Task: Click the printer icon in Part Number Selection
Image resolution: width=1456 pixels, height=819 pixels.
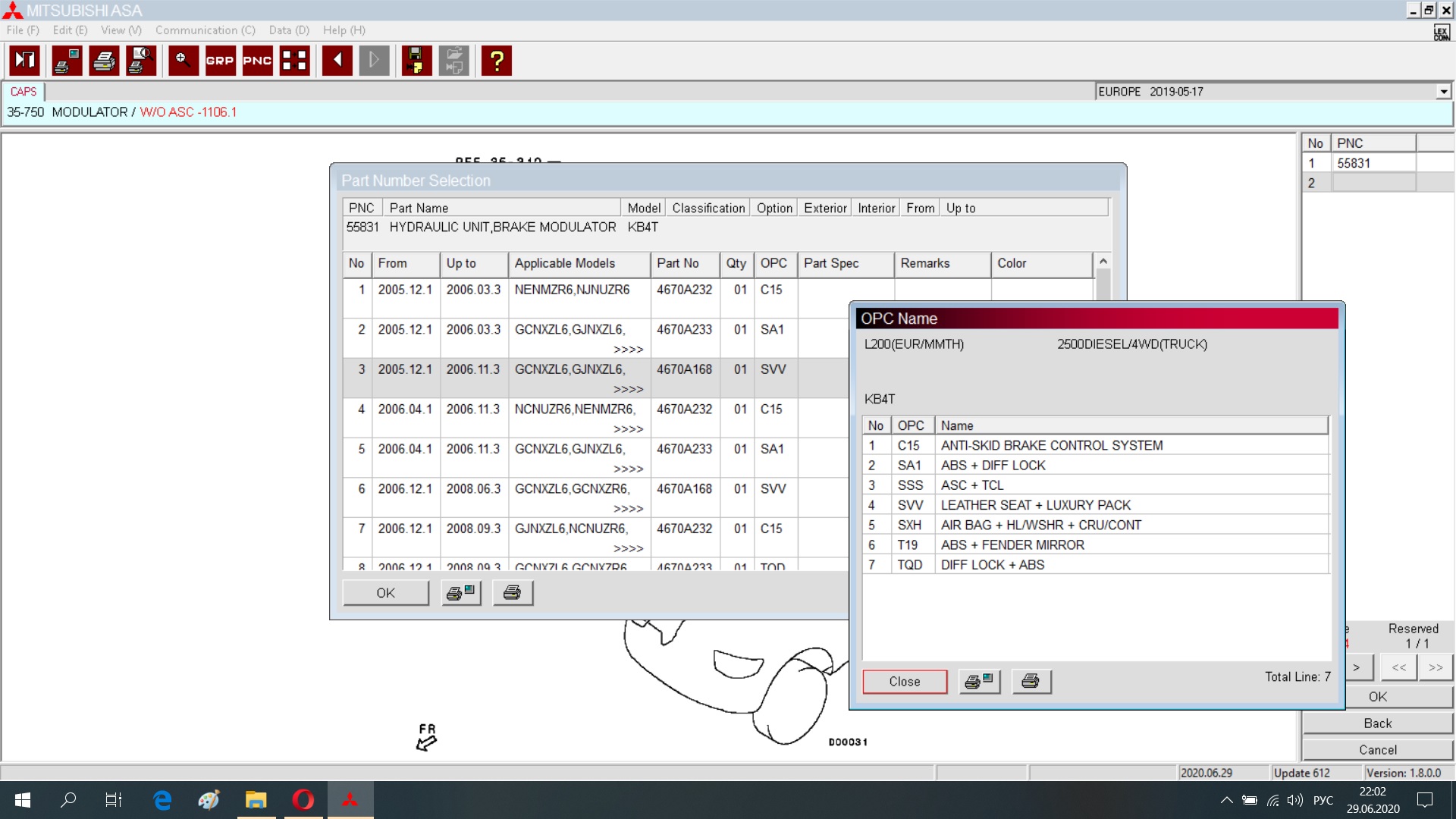Action: (x=513, y=593)
